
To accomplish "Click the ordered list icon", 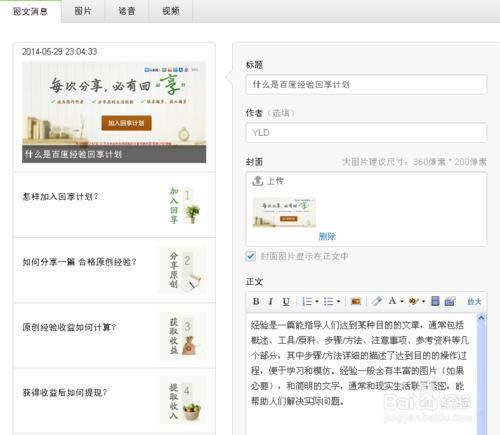I will (x=307, y=301).
